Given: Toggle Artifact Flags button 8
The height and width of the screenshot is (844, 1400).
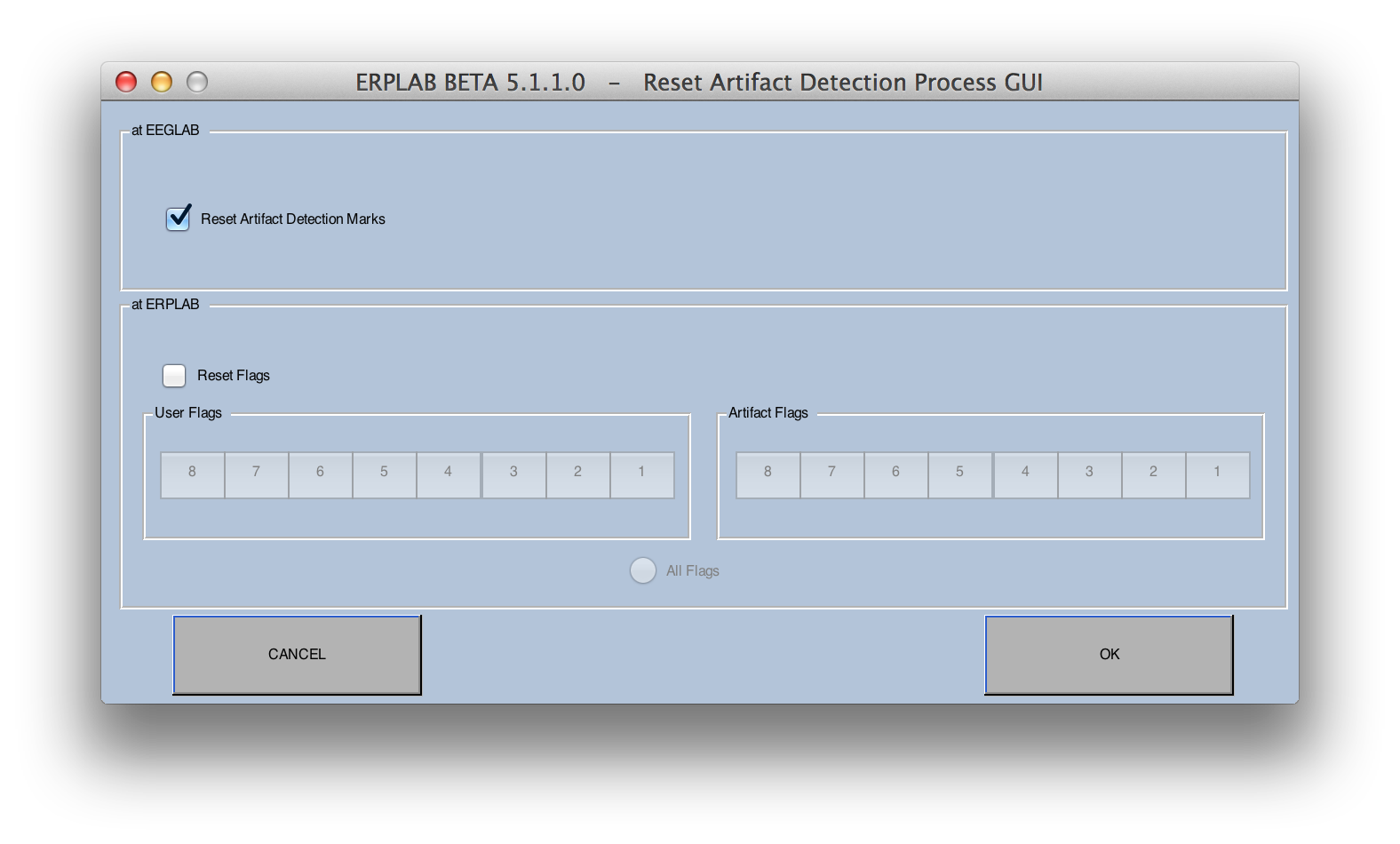Looking at the screenshot, I should point(768,475).
